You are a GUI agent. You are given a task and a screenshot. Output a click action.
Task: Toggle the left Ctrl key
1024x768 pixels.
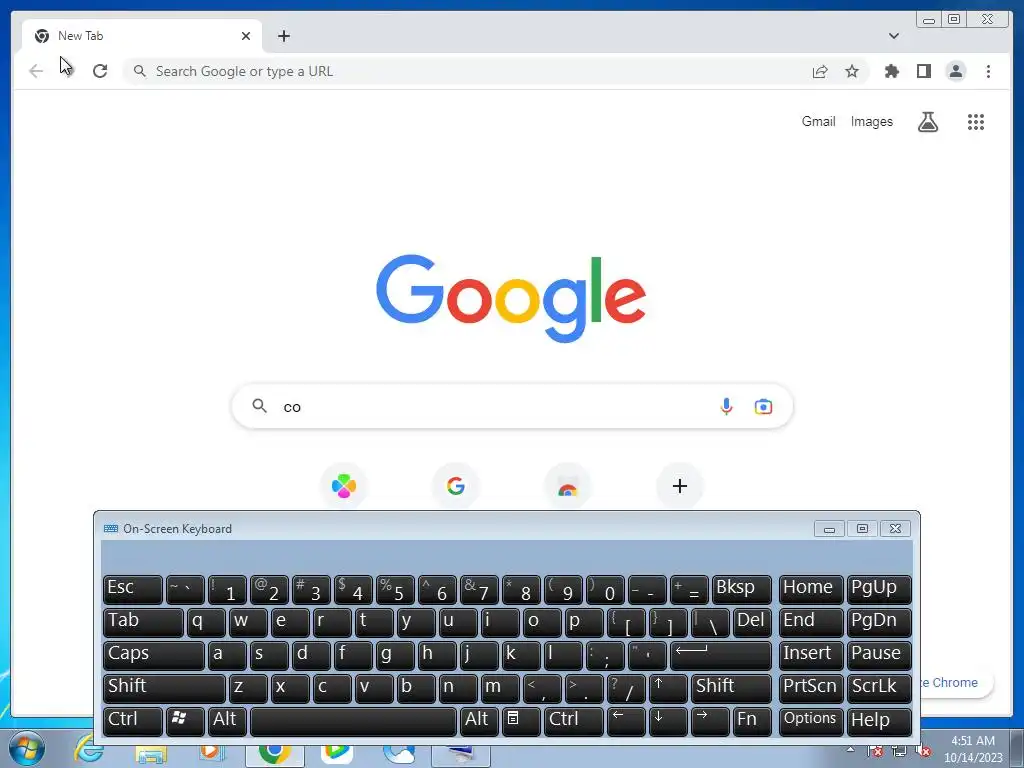click(133, 721)
